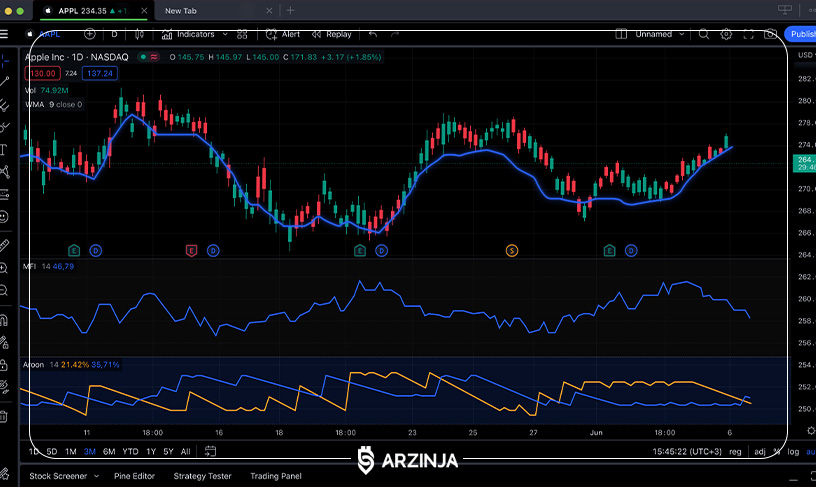Select the ruler measure tool

point(4,245)
